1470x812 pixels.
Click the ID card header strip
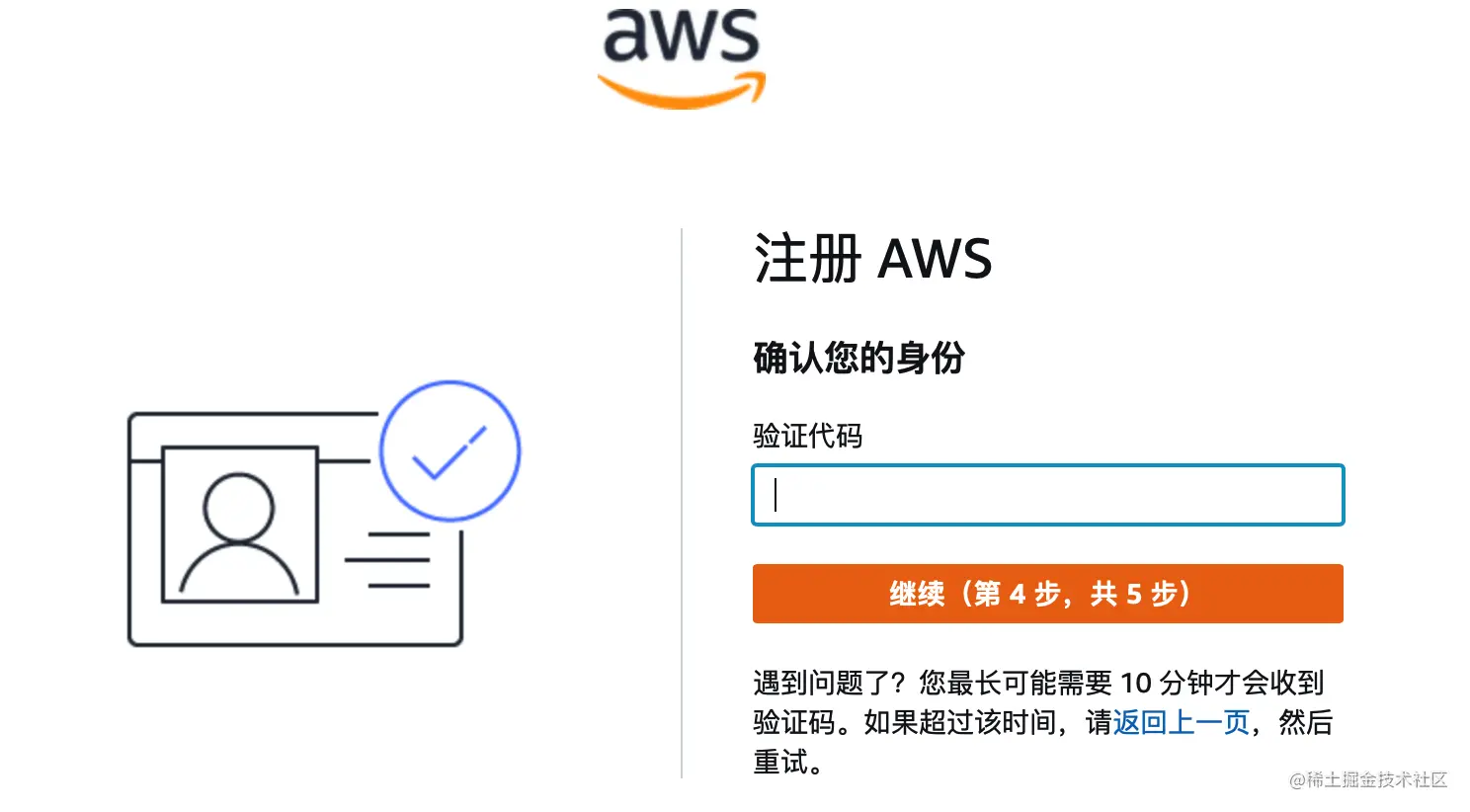tap(253, 437)
